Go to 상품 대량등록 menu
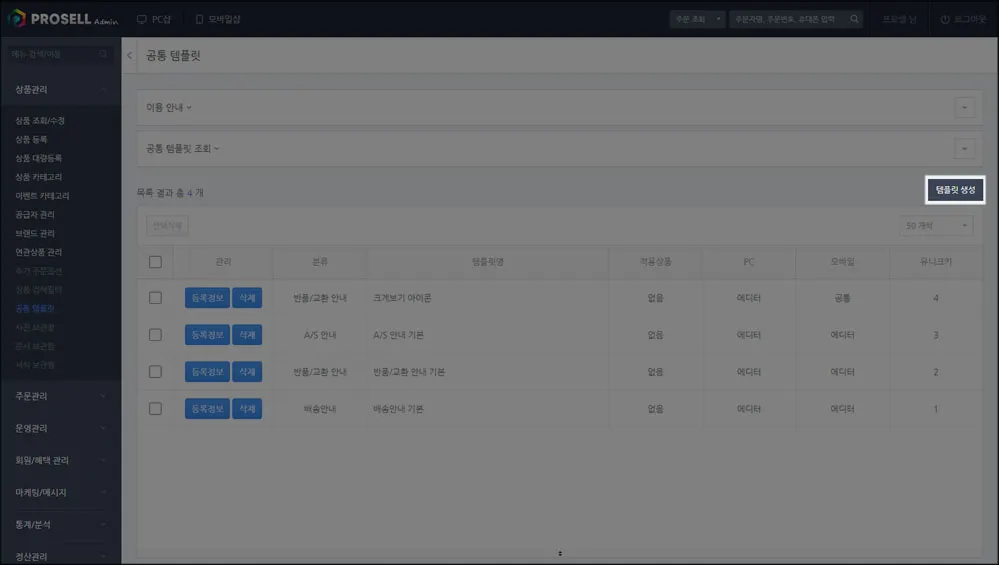 (39, 158)
